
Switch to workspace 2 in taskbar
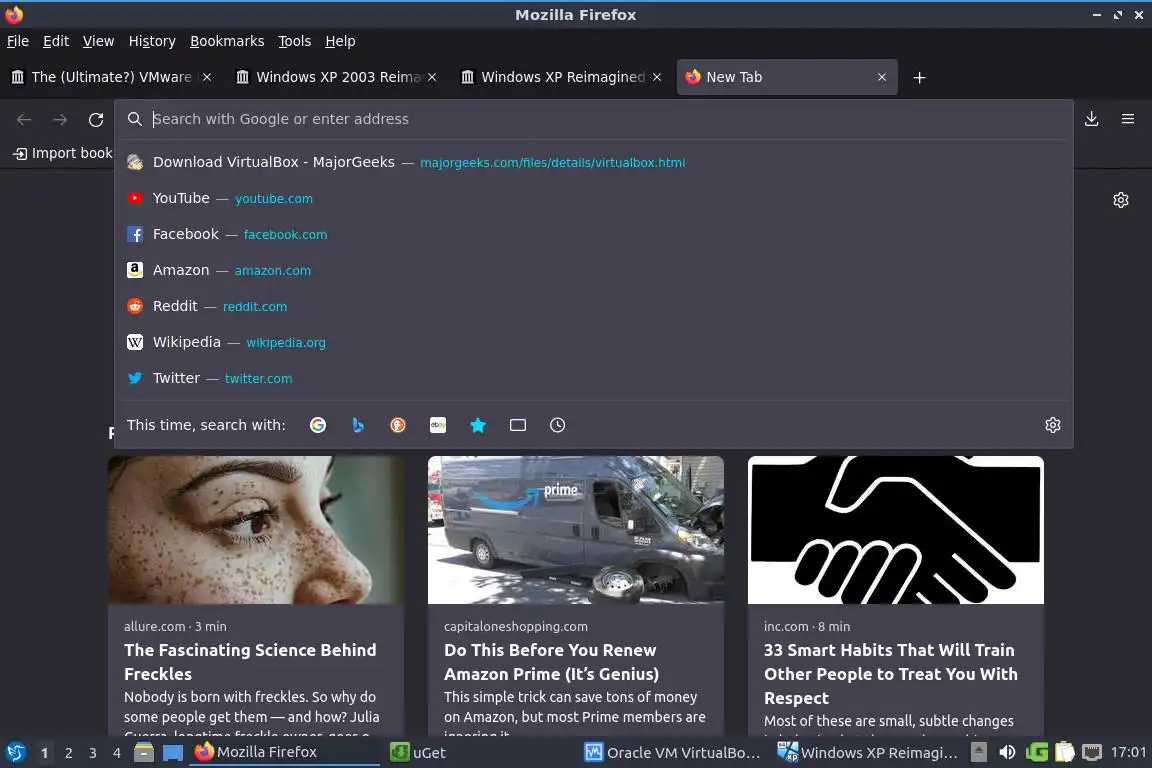(x=68, y=753)
